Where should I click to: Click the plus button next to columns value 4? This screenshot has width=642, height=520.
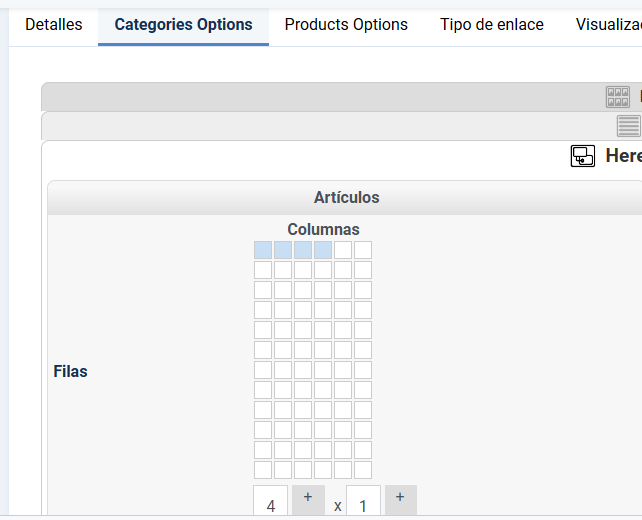click(x=308, y=500)
